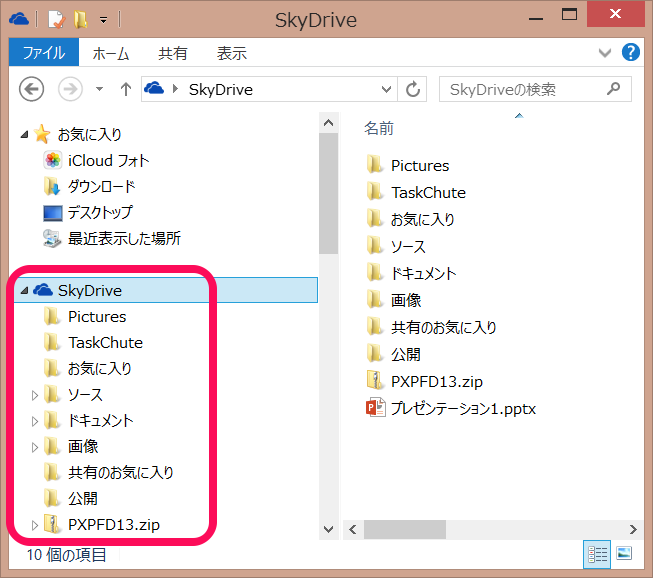This screenshot has width=653, height=578.
Task: Select 共有のお気に入り folder in file list
Action: [444, 327]
